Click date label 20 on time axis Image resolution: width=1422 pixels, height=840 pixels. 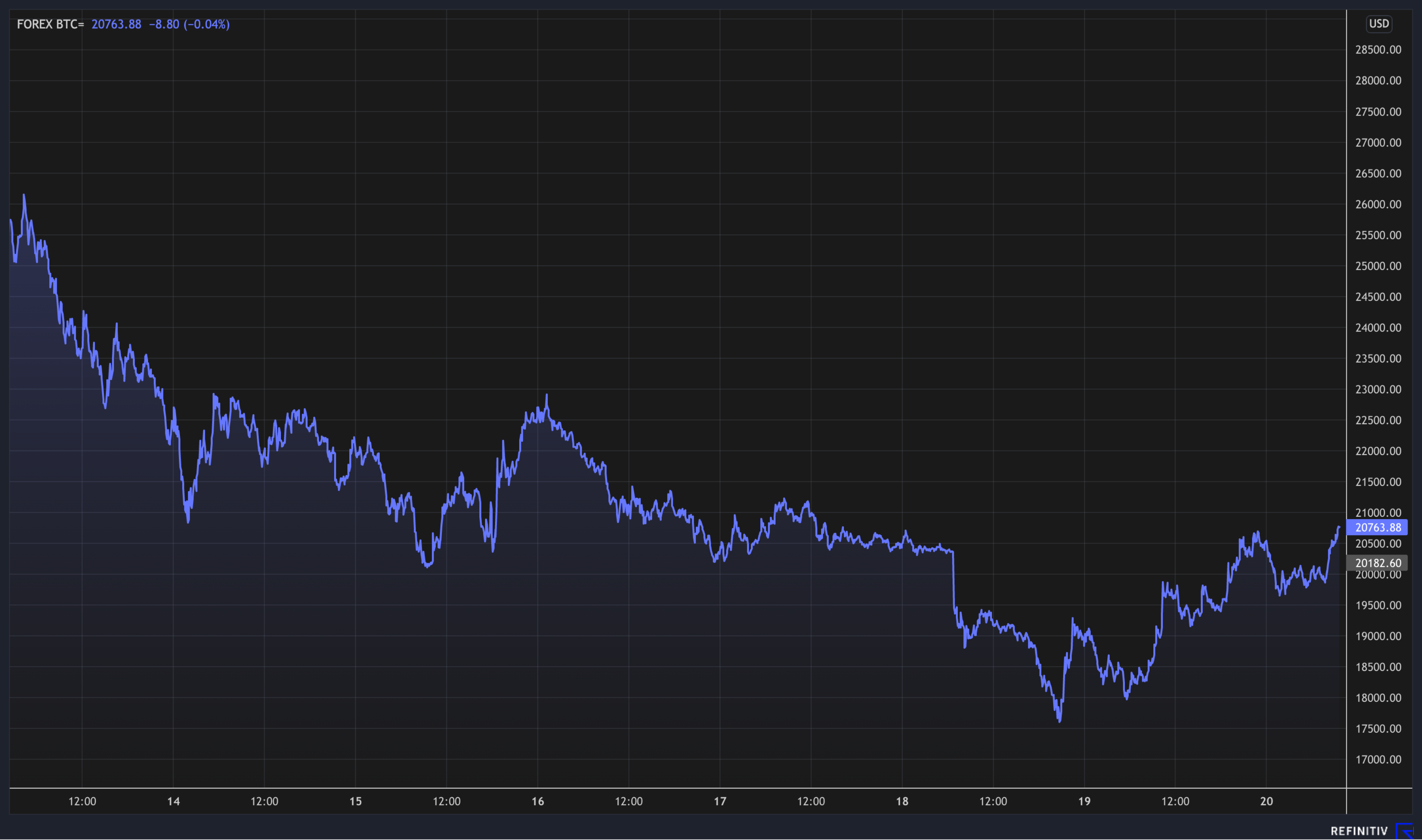[1266, 801]
